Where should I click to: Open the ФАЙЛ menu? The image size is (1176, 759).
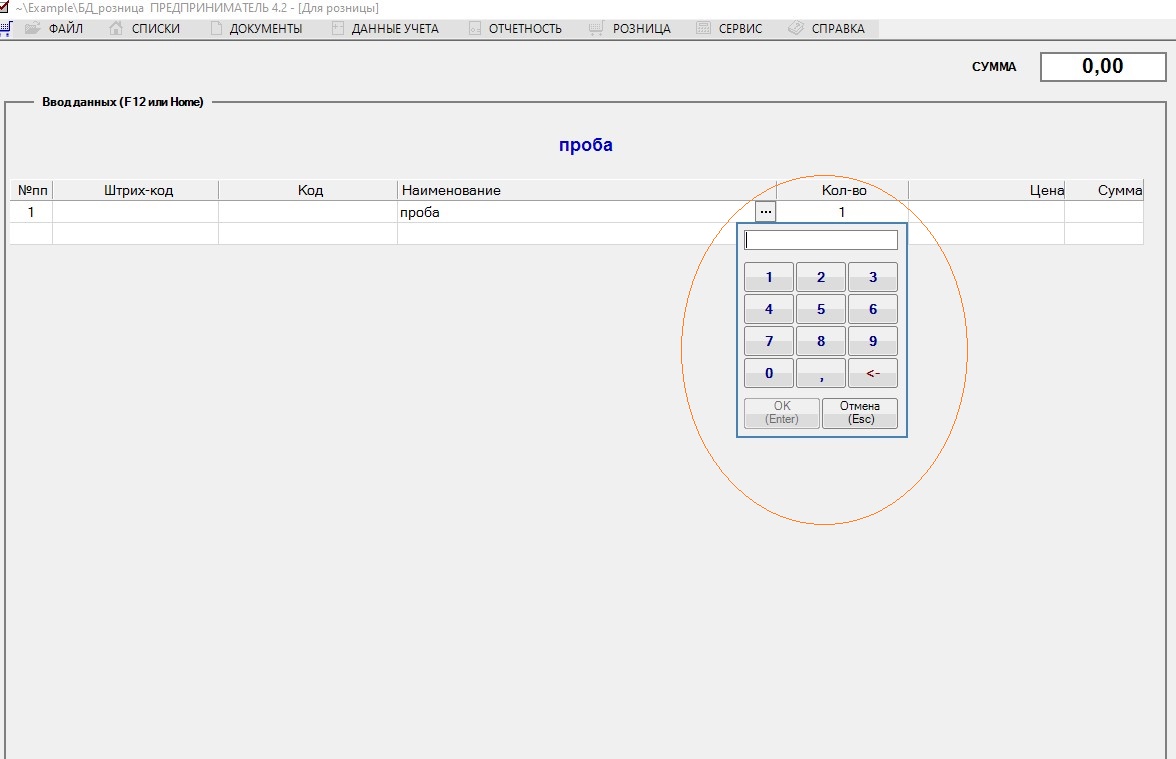click(x=64, y=29)
